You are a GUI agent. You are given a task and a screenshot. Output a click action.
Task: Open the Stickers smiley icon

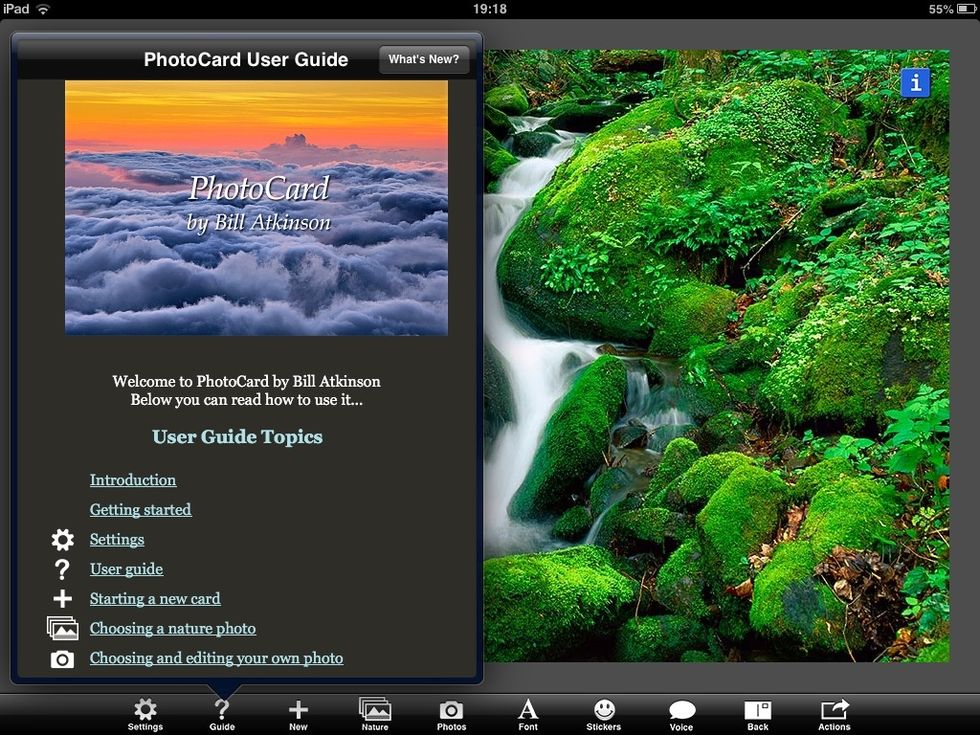[x=604, y=714]
